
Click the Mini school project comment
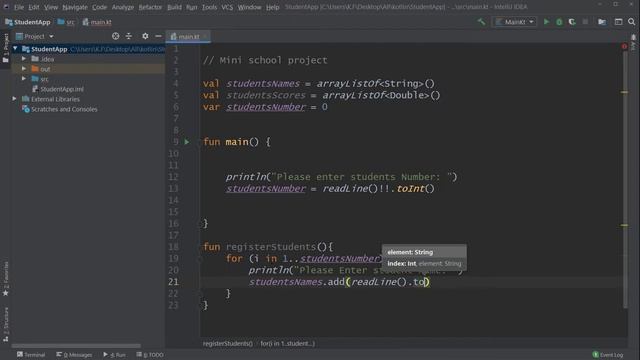tap(265, 60)
